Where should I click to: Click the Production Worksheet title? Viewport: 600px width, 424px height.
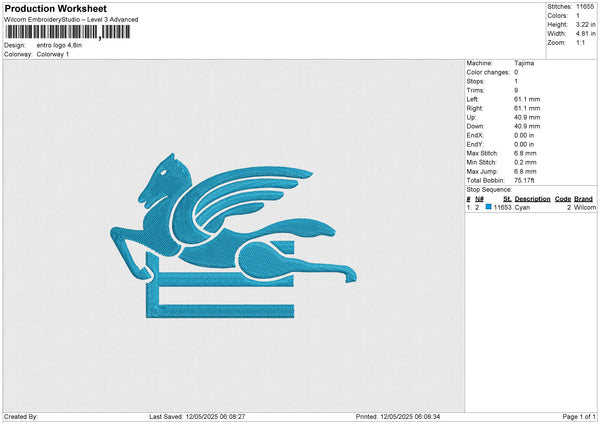point(55,9)
